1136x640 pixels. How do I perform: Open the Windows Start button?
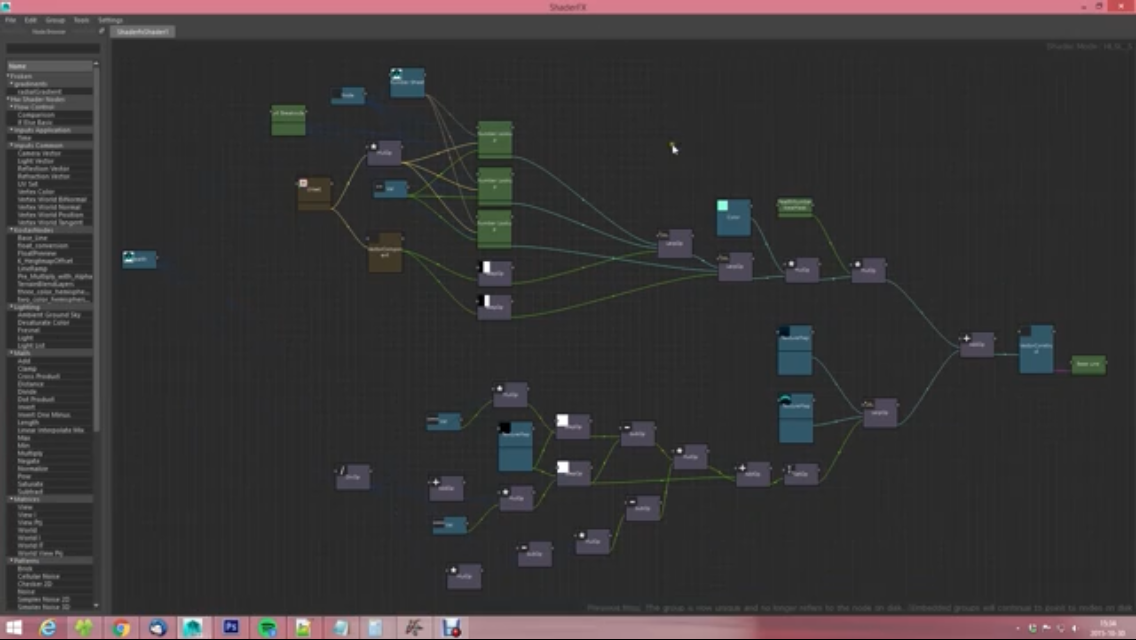14,627
